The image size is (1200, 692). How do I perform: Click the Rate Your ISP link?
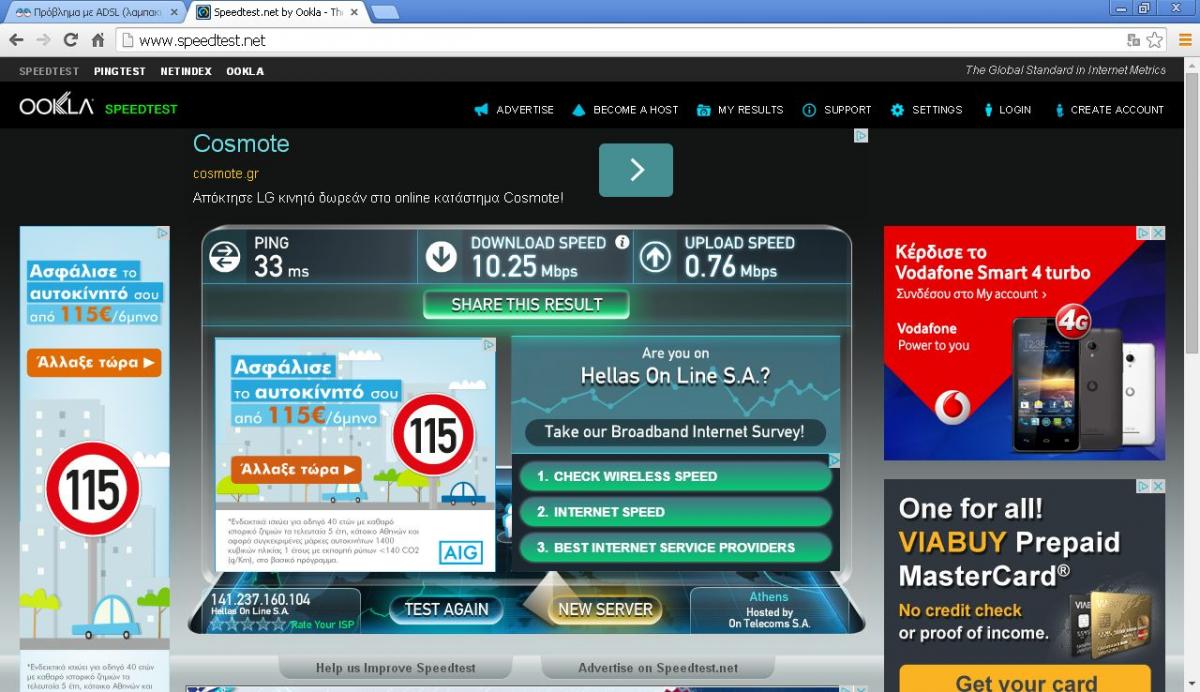point(321,625)
